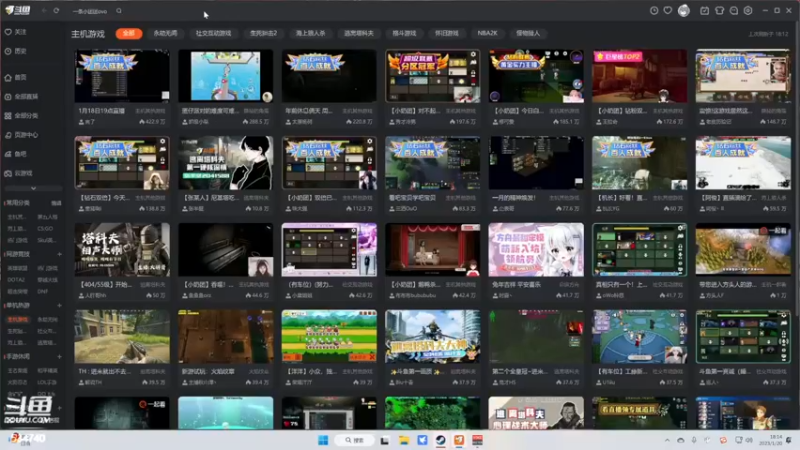Open the 关注 heart item in sidebar
The height and width of the screenshot is (450, 800).
coord(15,32)
